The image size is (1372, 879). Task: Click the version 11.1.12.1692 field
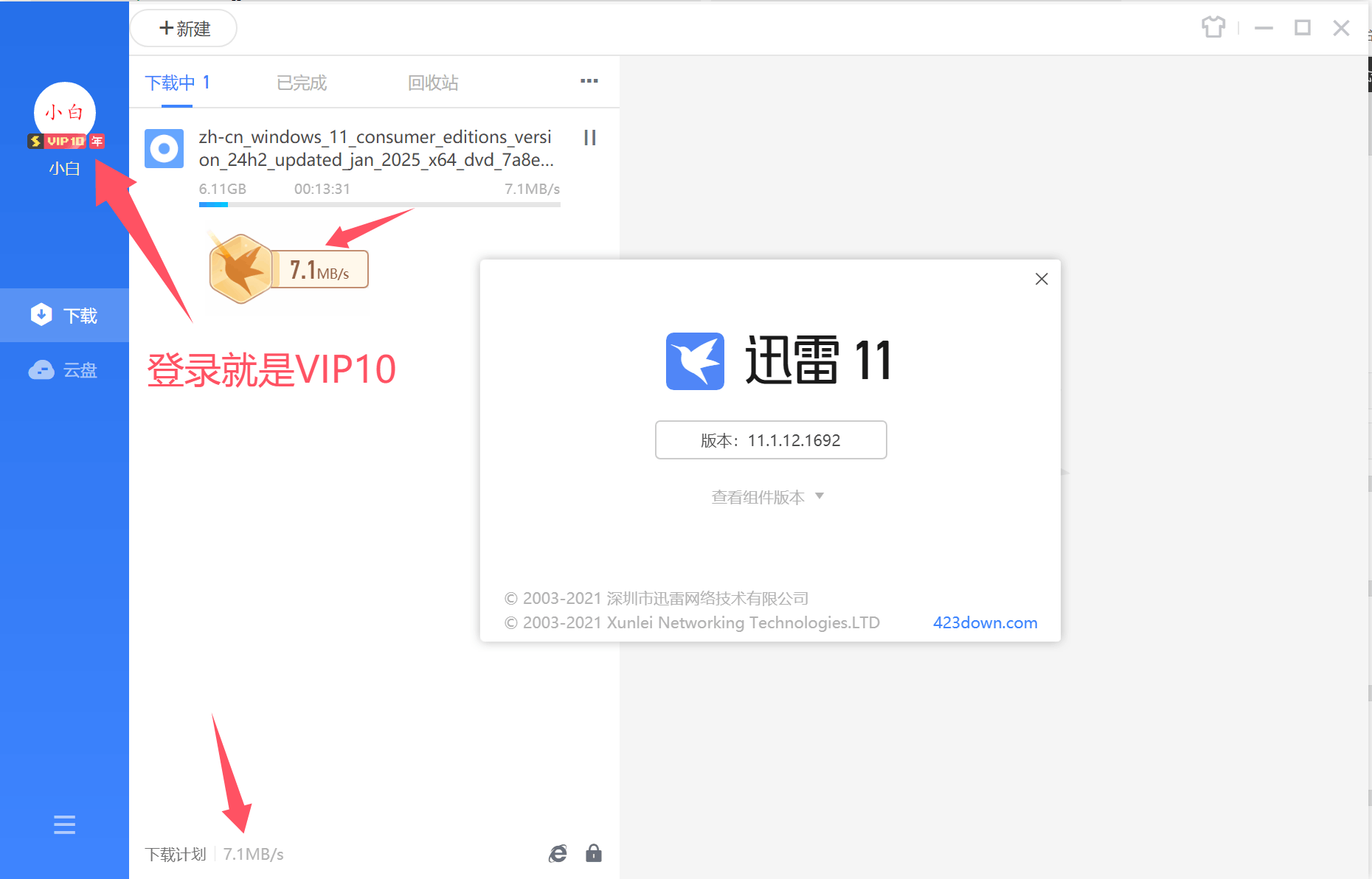click(771, 440)
